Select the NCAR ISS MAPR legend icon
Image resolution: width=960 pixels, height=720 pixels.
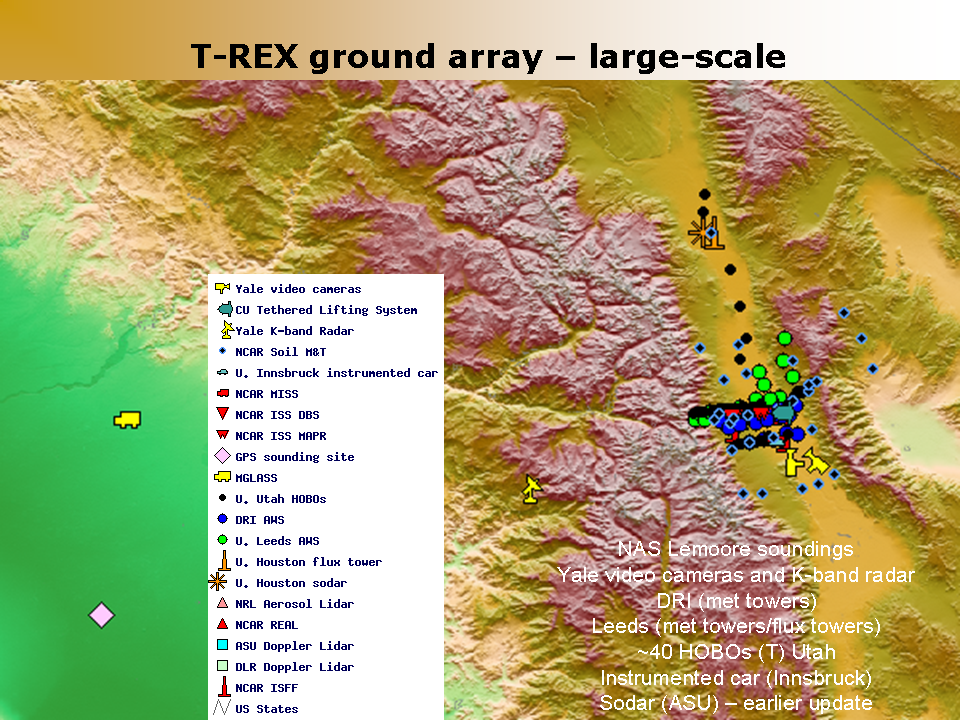tap(223, 435)
